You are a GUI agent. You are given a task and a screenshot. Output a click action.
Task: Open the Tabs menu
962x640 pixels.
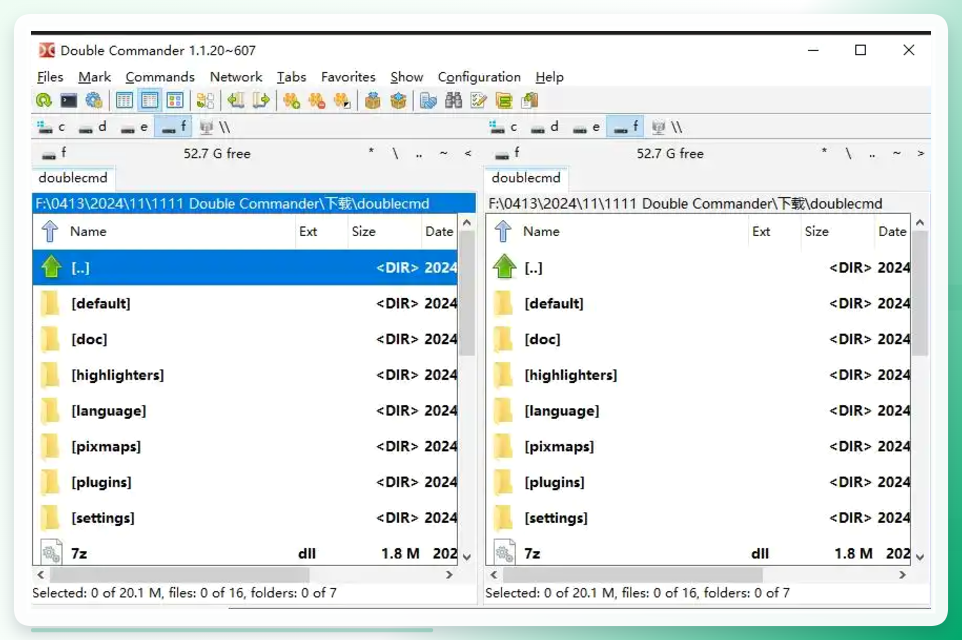click(x=291, y=77)
